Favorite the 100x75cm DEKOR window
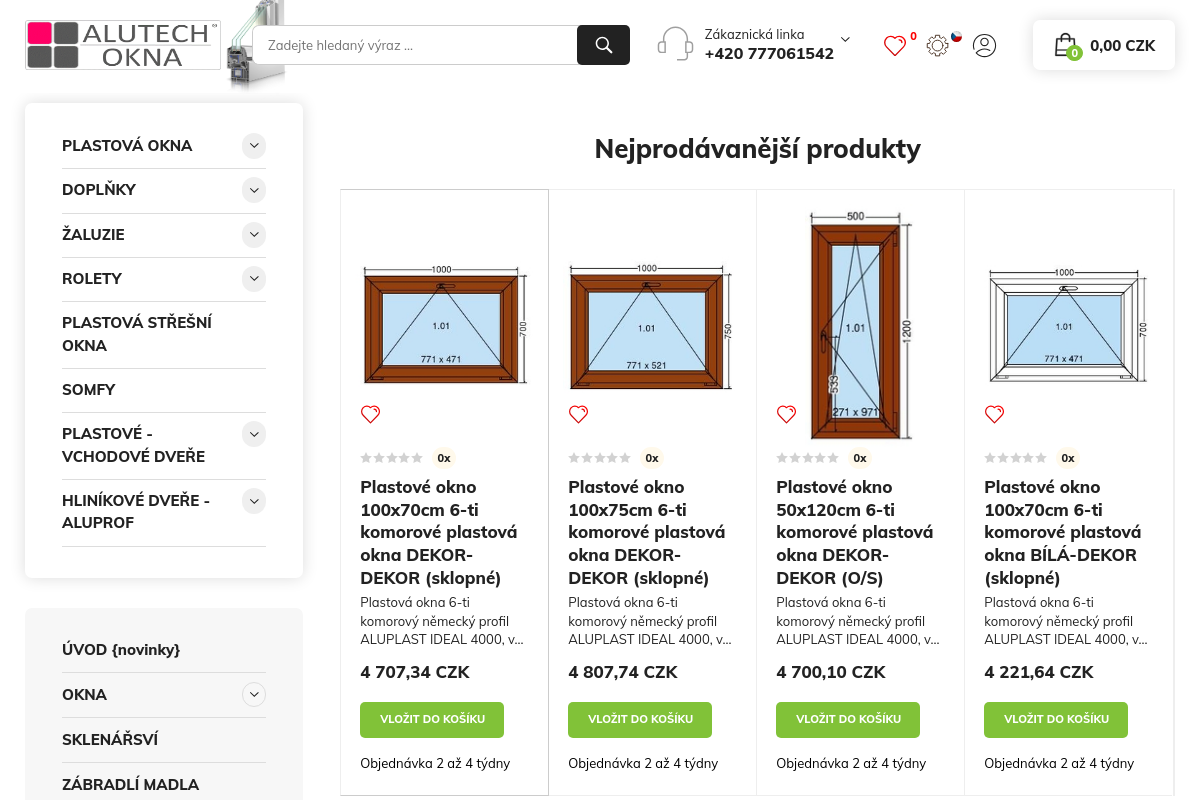Viewport: 1200px width, 800px height. click(x=578, y=414)
